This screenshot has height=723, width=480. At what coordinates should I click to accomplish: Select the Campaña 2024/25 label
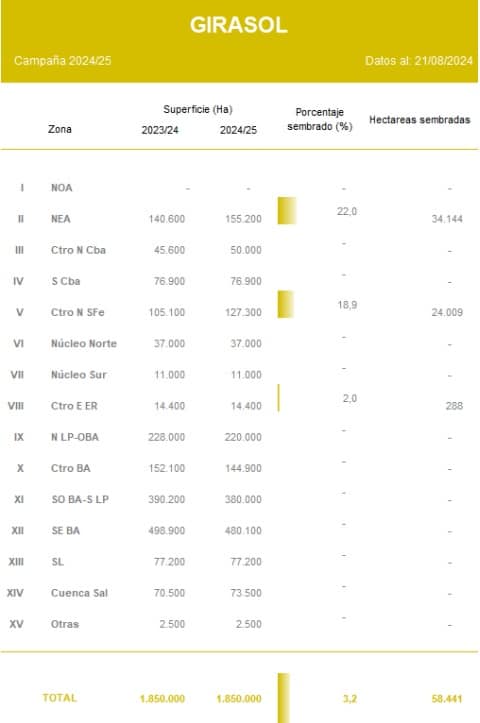tap(63, 60)
